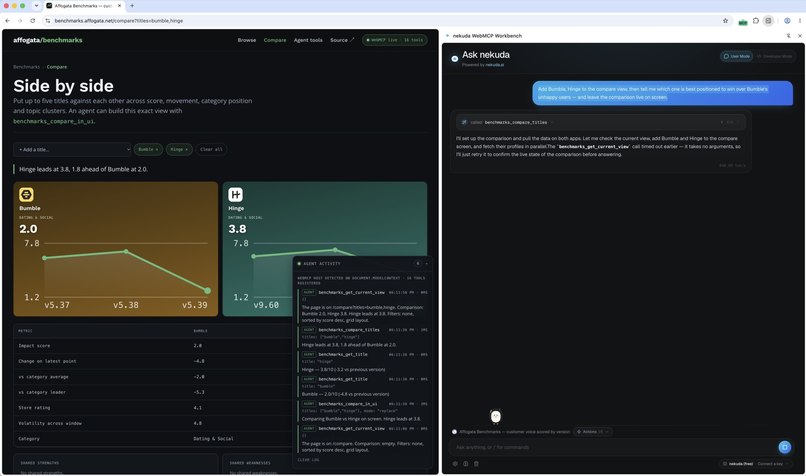Click the Impact score metric row

point(153,346)
